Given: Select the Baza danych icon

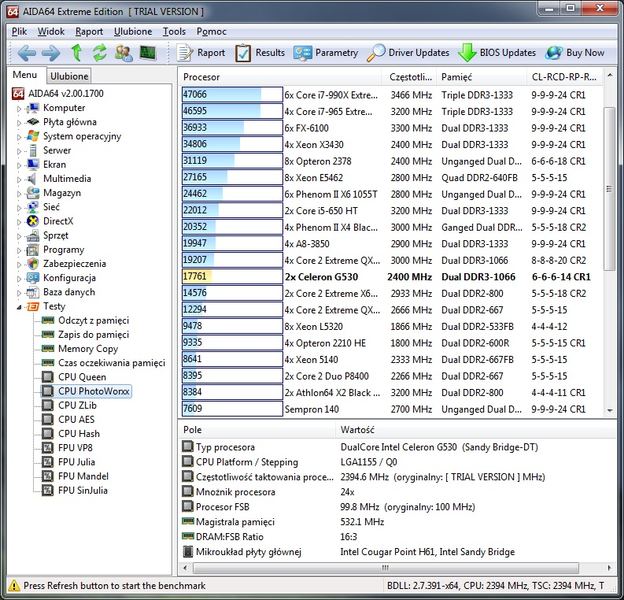Looking at the screenshot, I should pyautogui.click(x=32, y=292).
